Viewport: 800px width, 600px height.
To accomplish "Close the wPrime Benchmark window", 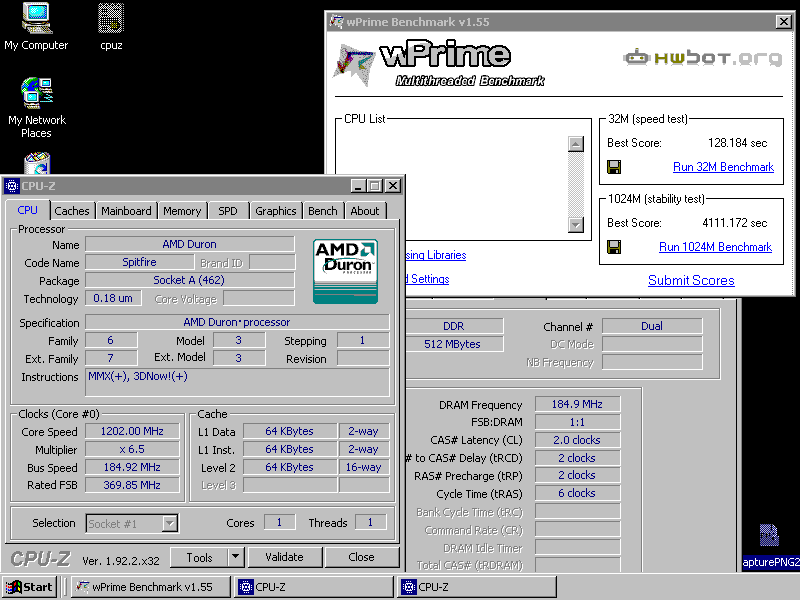I will [x=784, y=21].
